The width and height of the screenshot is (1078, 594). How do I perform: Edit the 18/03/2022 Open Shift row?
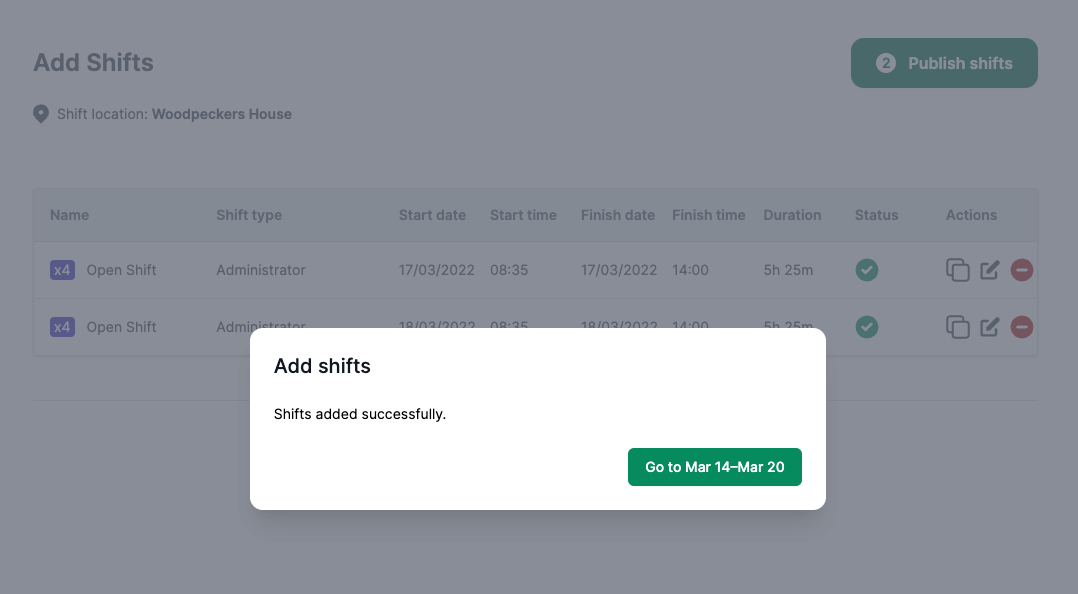tap(990, 327)
